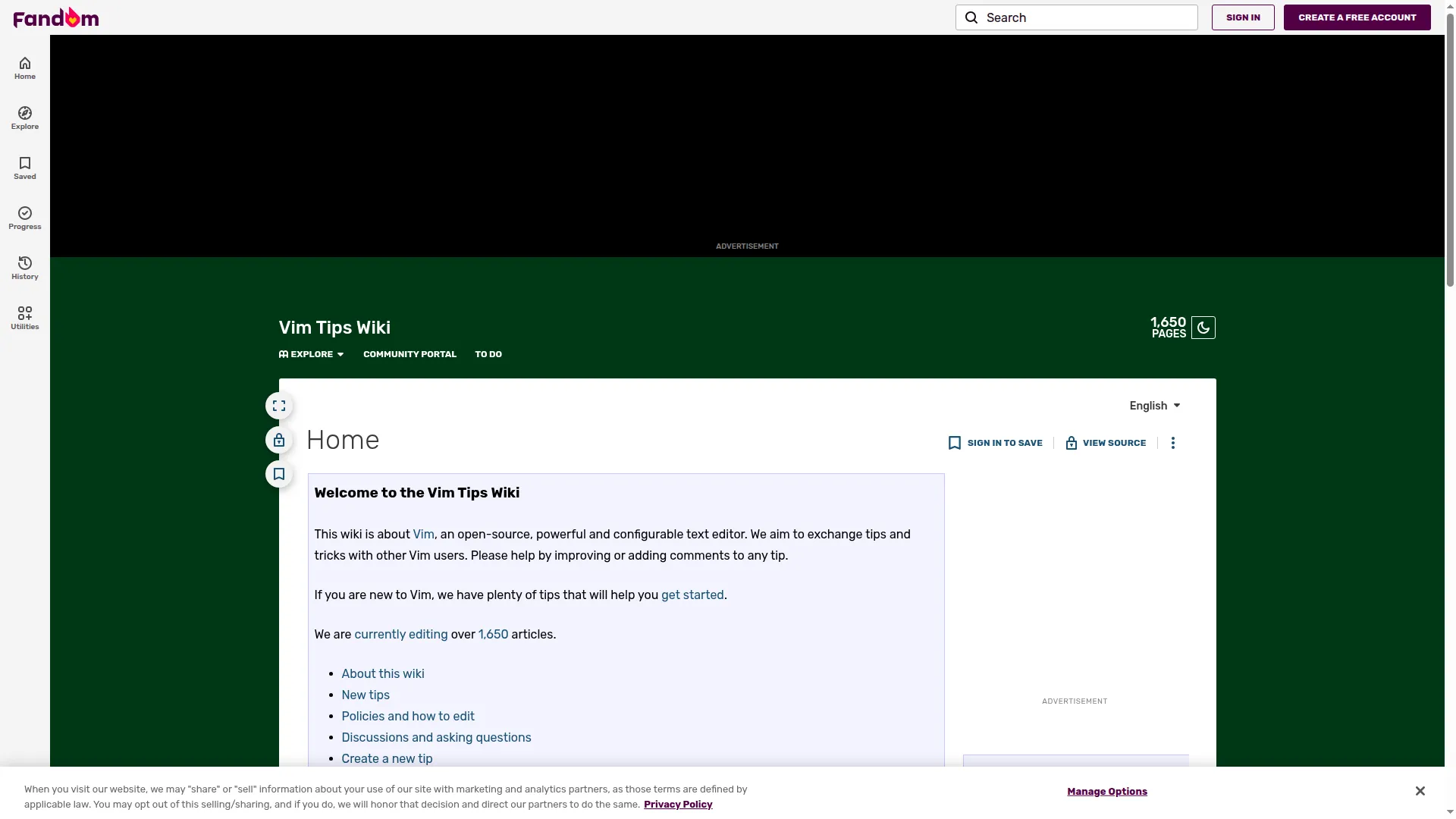This screenshot has height=819, width=1456.
Task: Follow the Vim link in intro text
Action: pos(423,535)
